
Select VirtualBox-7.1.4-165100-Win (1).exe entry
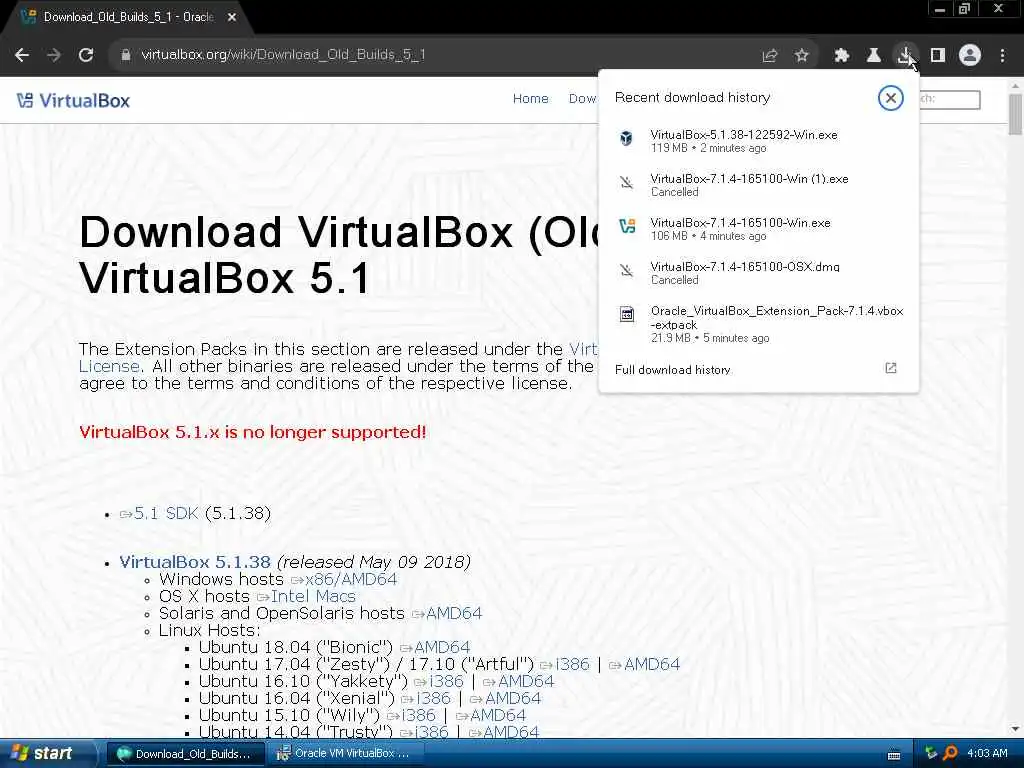coord(758,185)
